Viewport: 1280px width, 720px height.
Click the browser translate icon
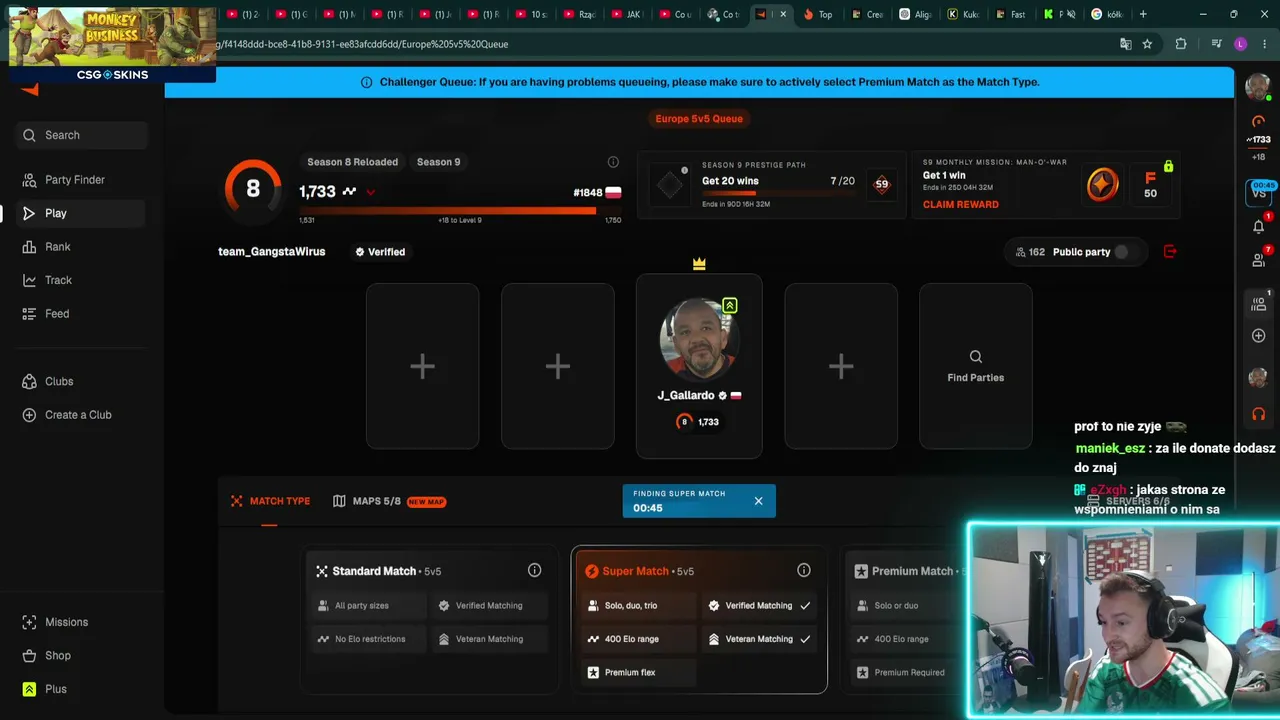point(1126,44)
